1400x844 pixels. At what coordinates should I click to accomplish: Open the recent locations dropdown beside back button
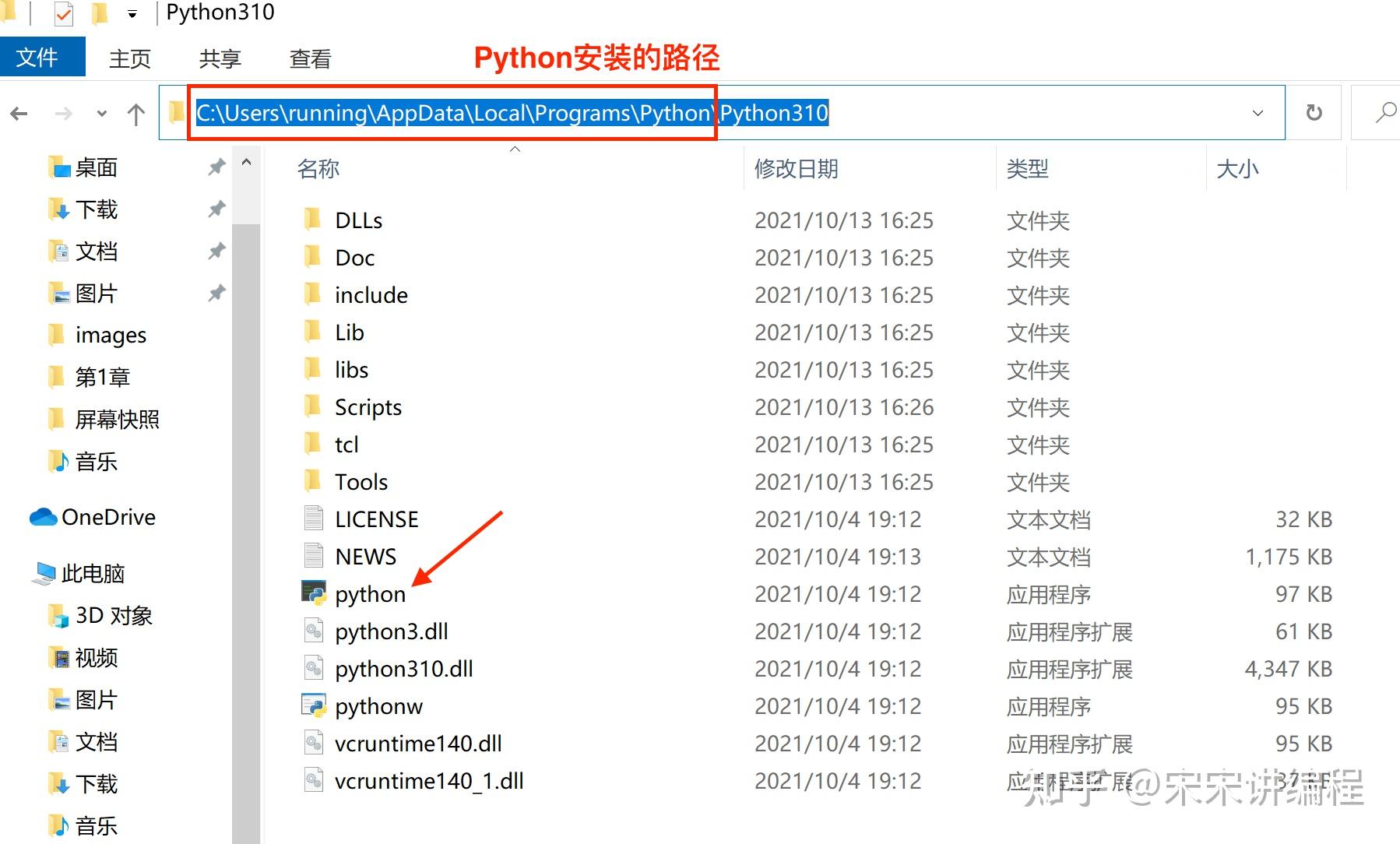coord(101,114)
